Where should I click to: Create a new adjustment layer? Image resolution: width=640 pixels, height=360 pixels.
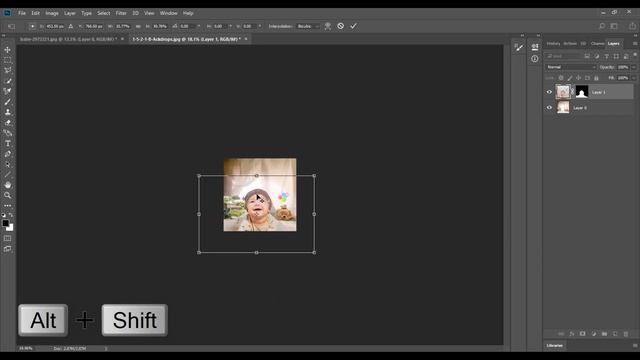[593, 334]
